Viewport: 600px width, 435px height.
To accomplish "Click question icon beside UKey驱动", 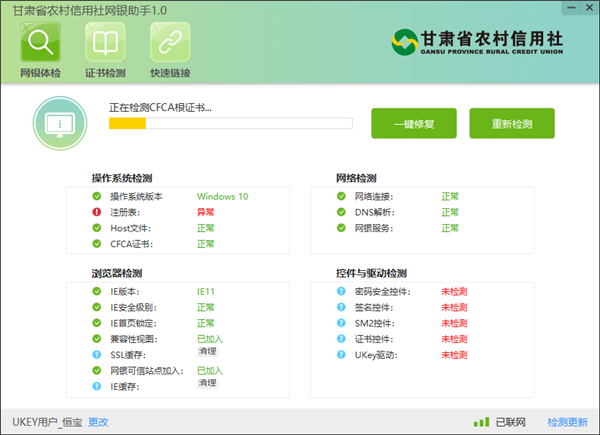I will [x=341, y=355].
